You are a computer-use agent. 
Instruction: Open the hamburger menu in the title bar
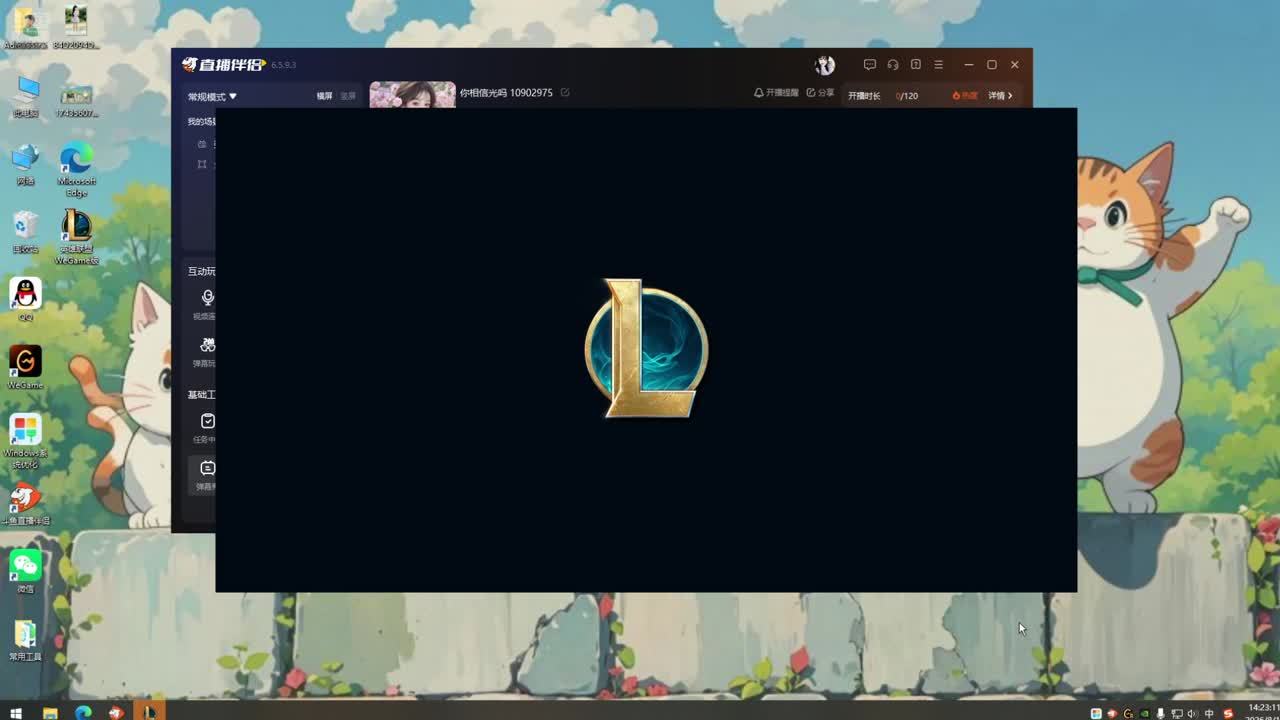[x=938, y=65]
